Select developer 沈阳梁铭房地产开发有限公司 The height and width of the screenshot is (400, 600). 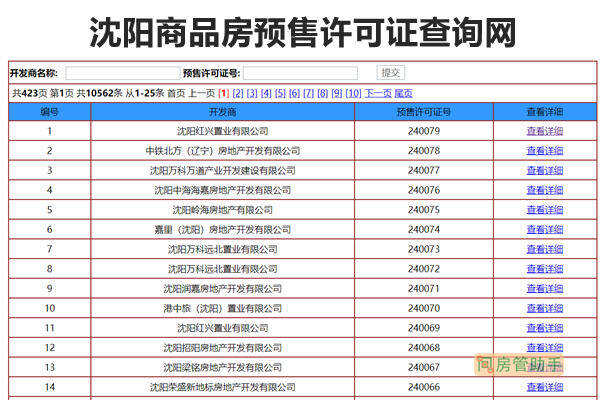[223, 367]
